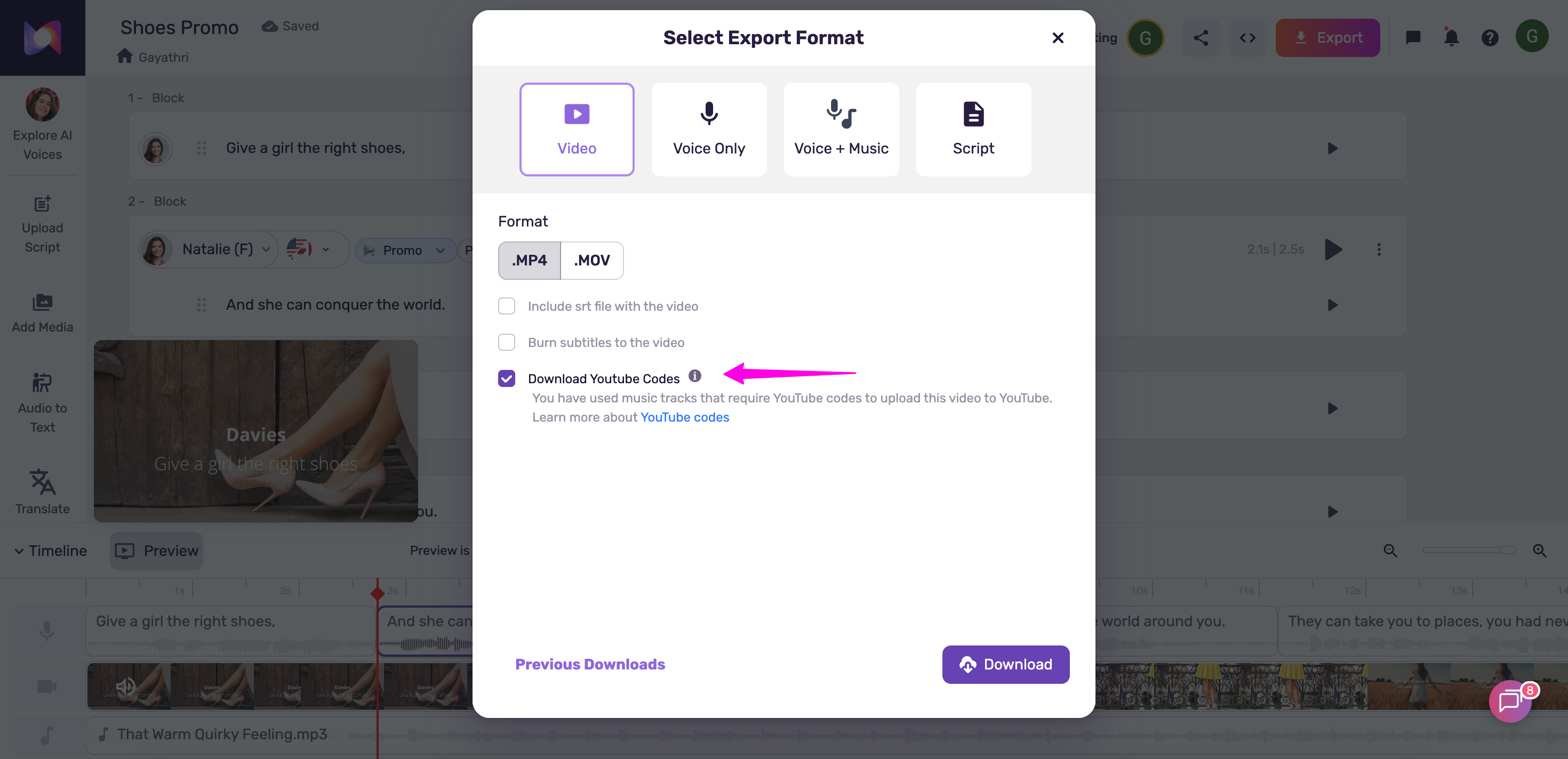Open the YouTube codes link
1568x759 pixels.
[x=684, y=417]
